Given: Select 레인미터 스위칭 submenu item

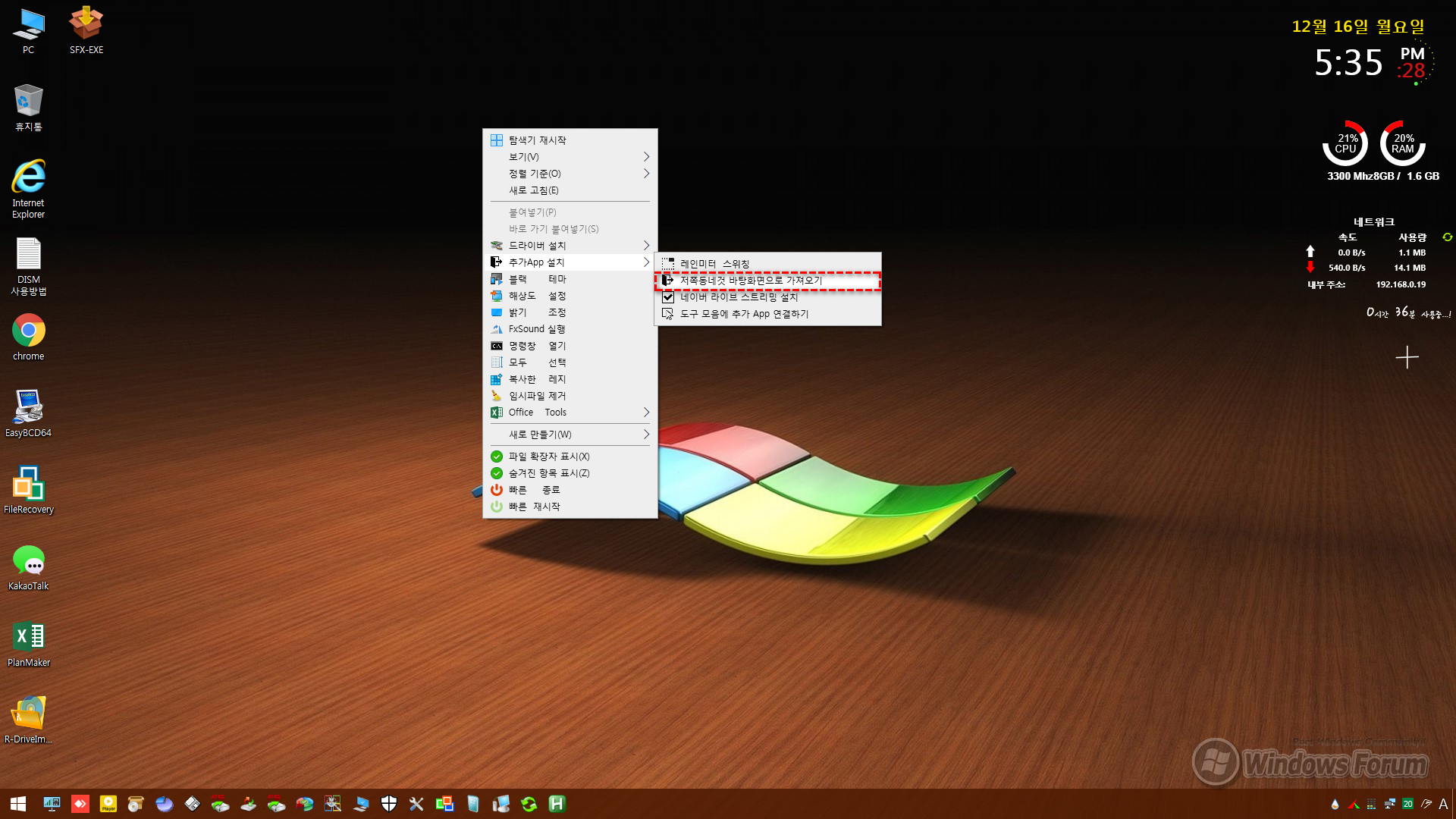Looking at the screenshot, I should click(767, 264).
